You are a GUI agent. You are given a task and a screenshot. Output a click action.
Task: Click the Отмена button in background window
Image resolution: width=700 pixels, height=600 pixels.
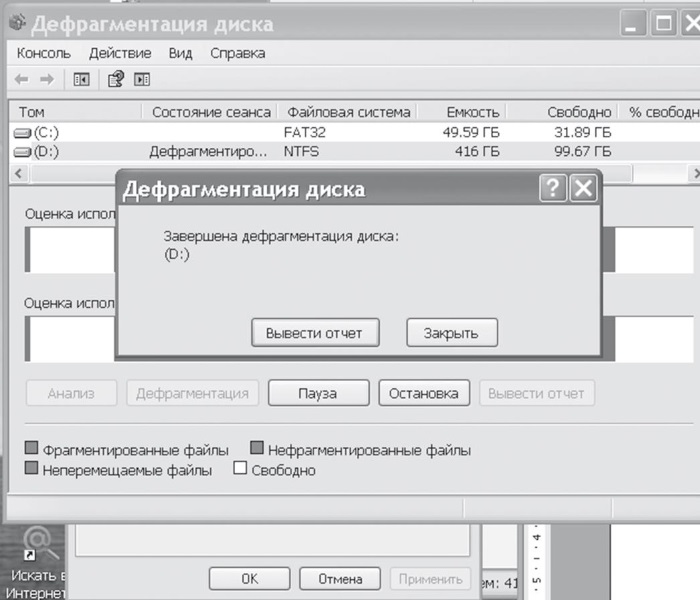tap(340, 578)
